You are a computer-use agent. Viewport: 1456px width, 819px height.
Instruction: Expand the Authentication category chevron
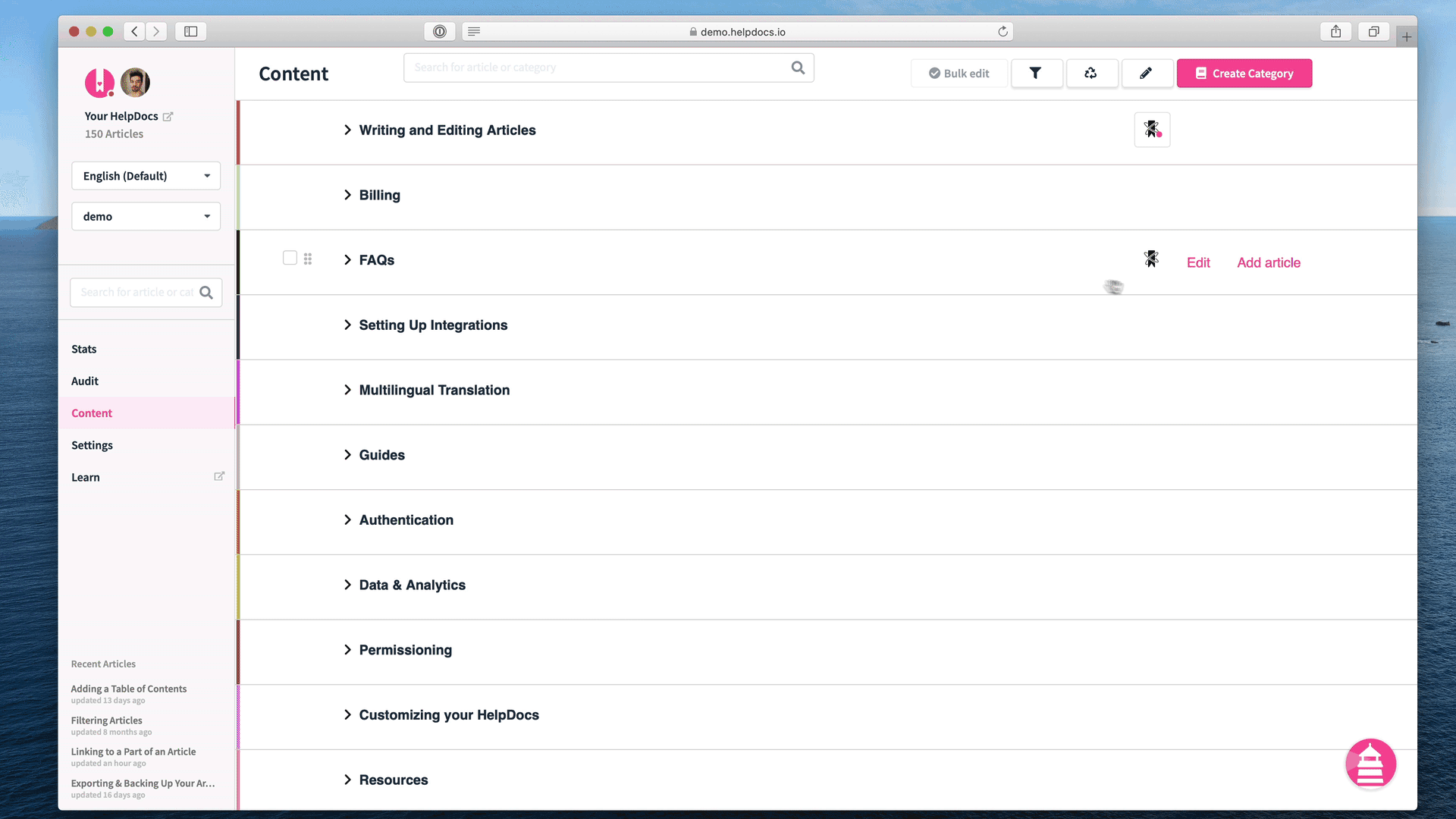(347, 520)
